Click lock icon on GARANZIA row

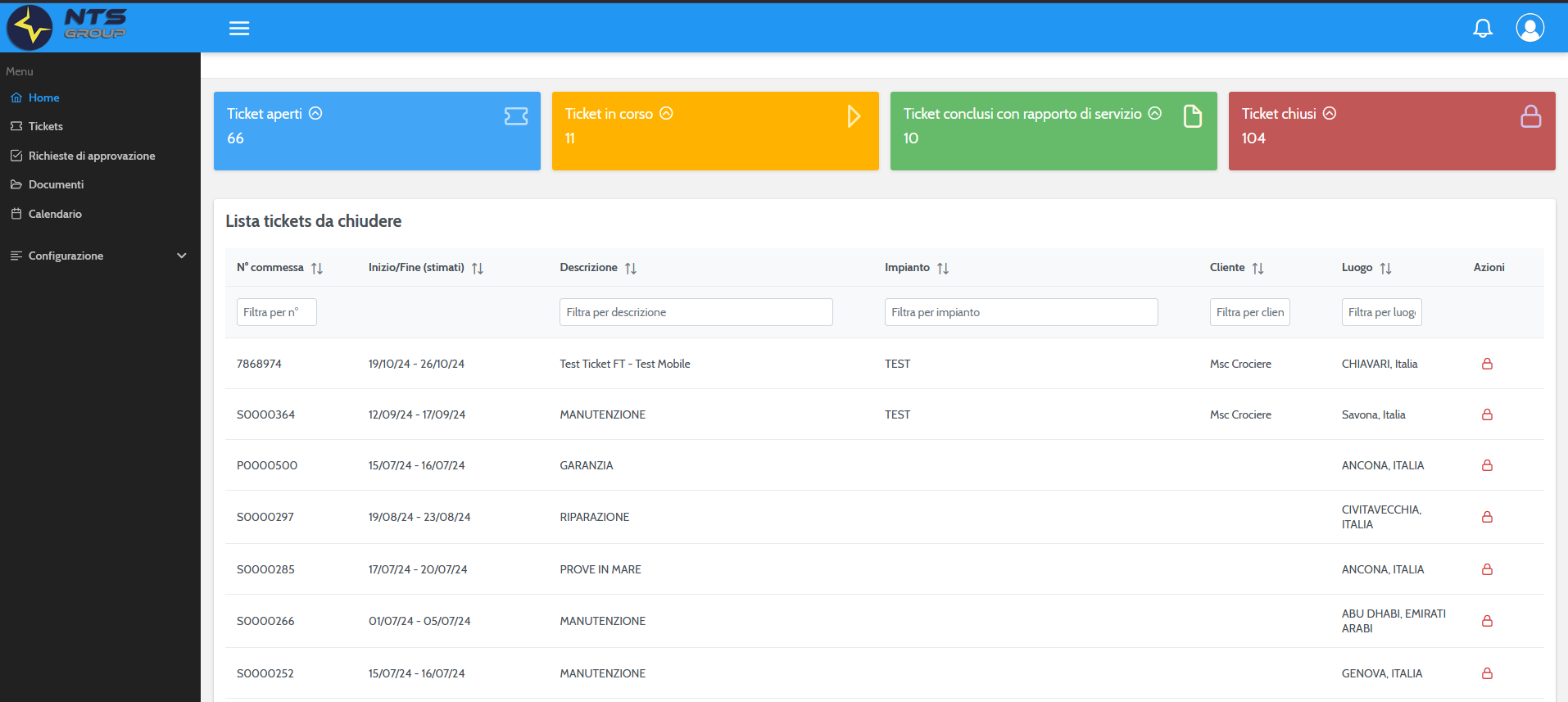point(1487,465)
